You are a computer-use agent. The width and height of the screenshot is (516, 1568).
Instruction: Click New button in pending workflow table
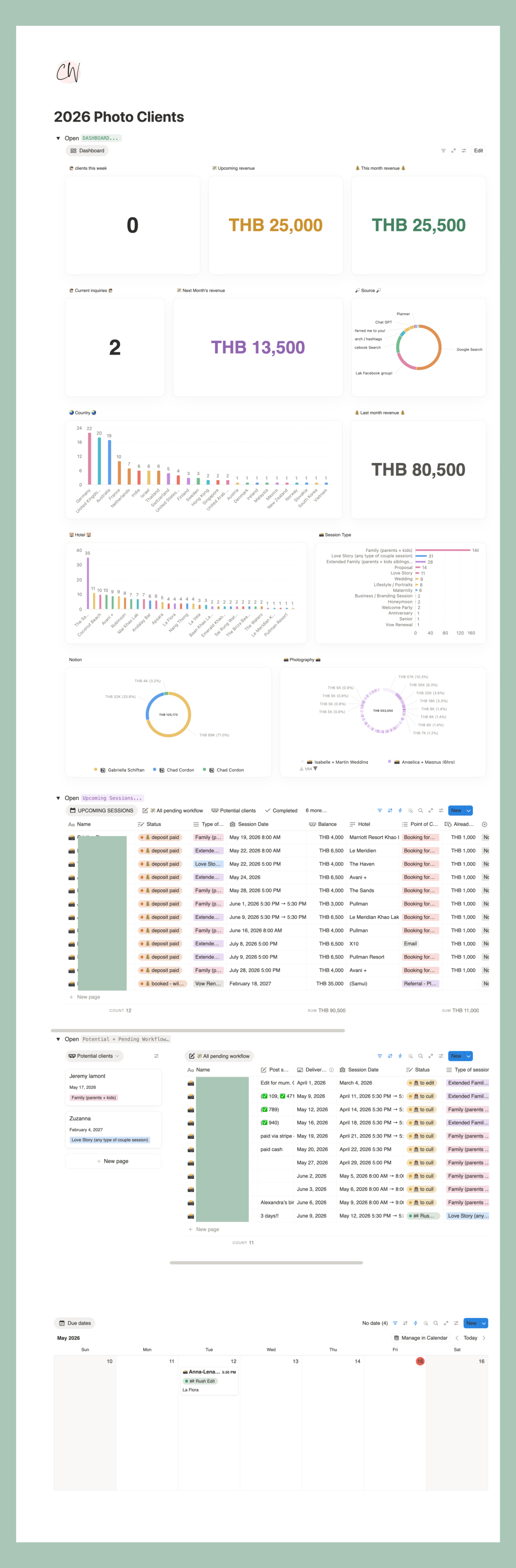(456, 1056)
